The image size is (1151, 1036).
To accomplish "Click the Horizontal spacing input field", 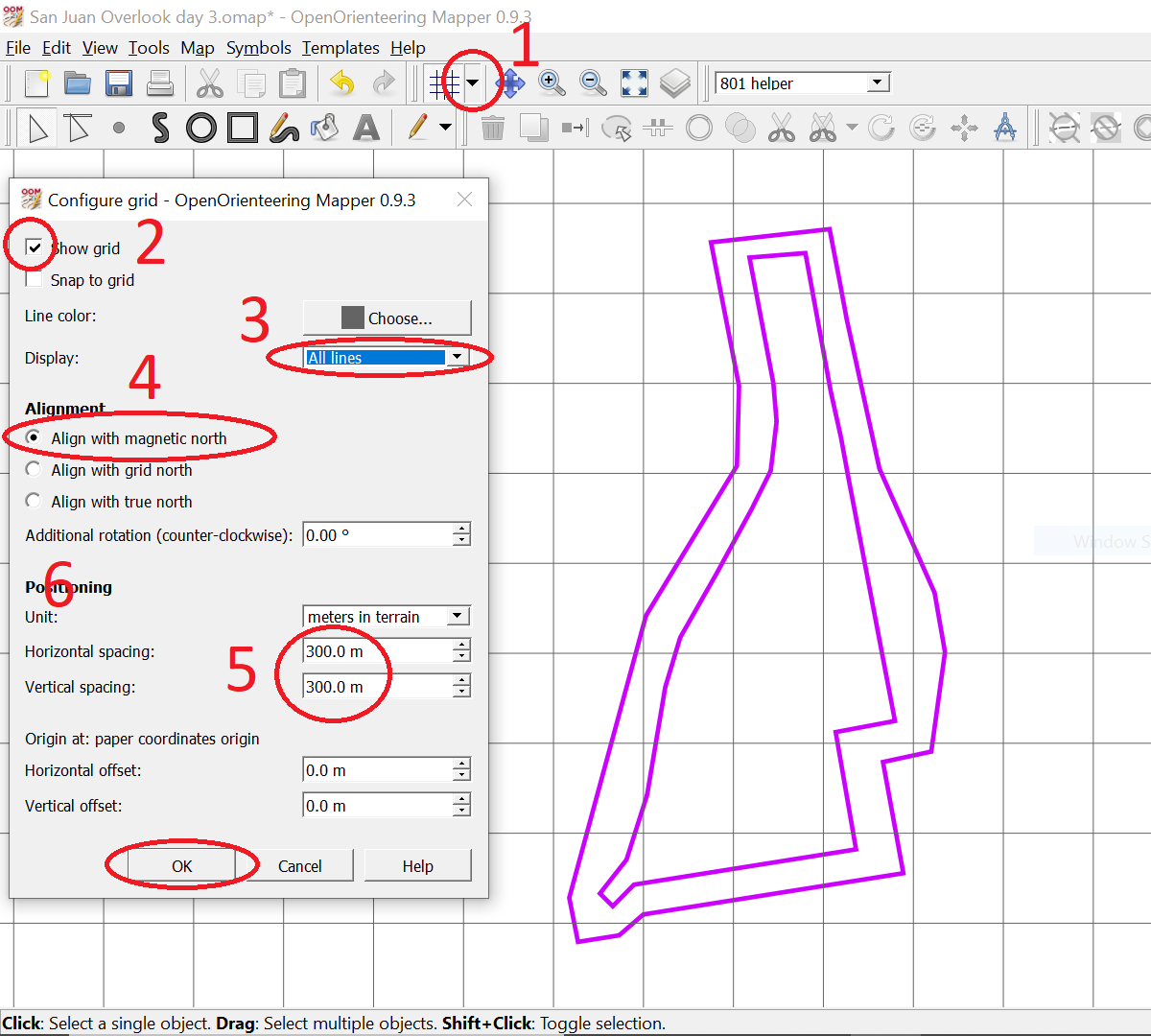I will click(x=377, y=651).
